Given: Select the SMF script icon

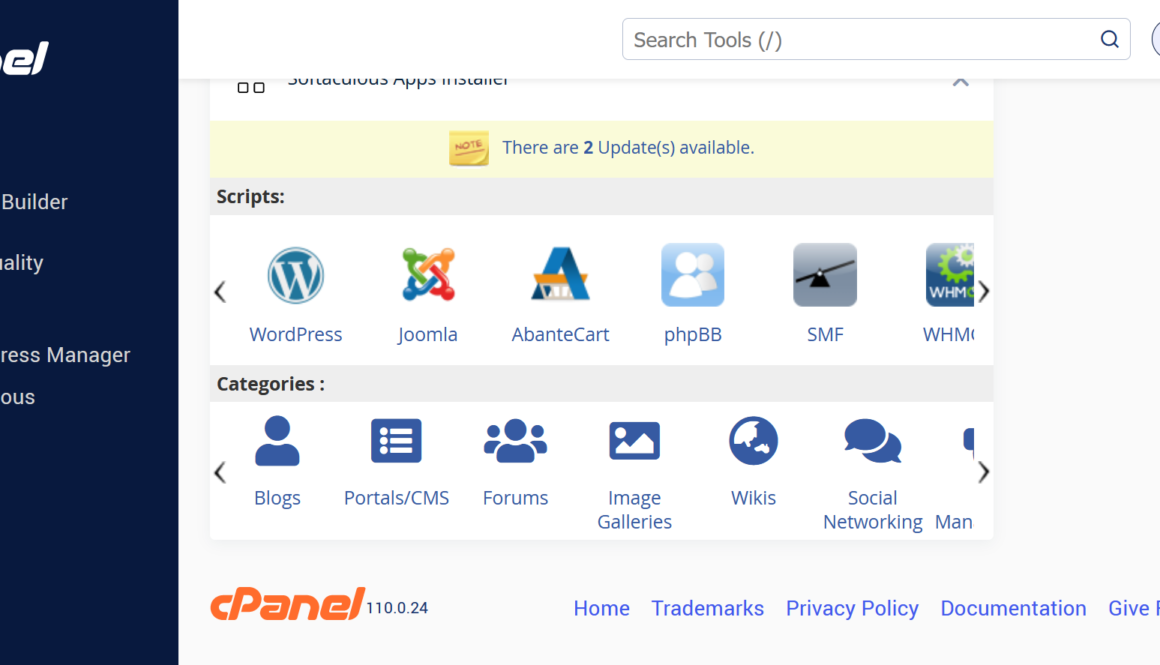Looking at the screenshot, I should click(825, 275).
